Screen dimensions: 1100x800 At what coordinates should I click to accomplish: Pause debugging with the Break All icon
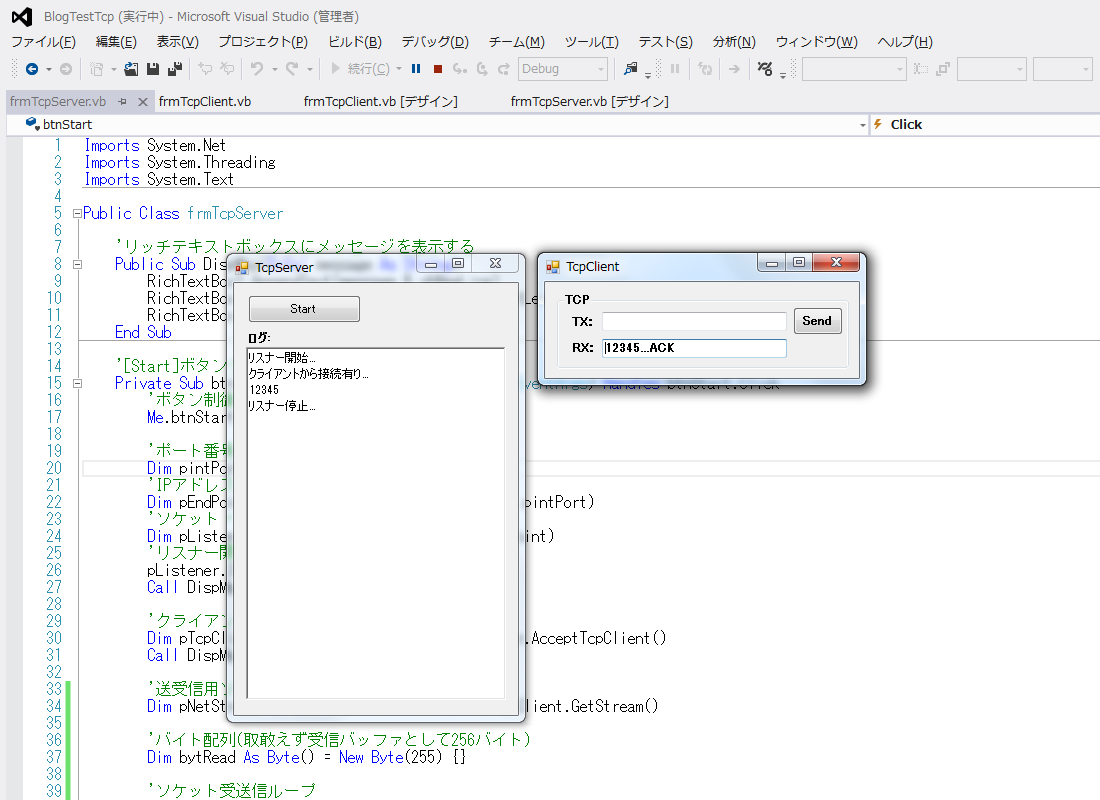tap(416, 69)
